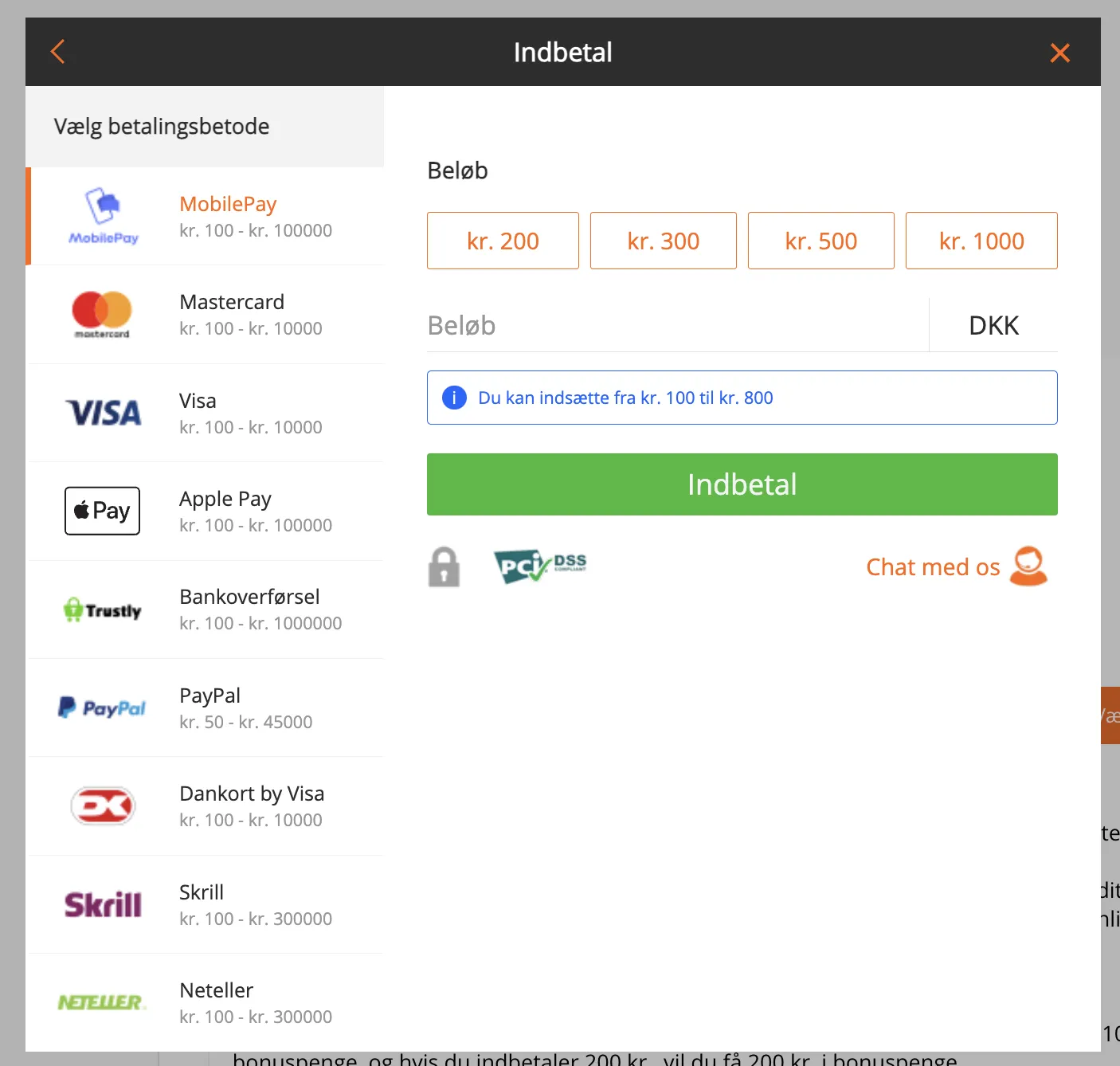Pick the kr. 300 preset amount
This screenshot has width=1120, height=1066.
click(663, 241)
